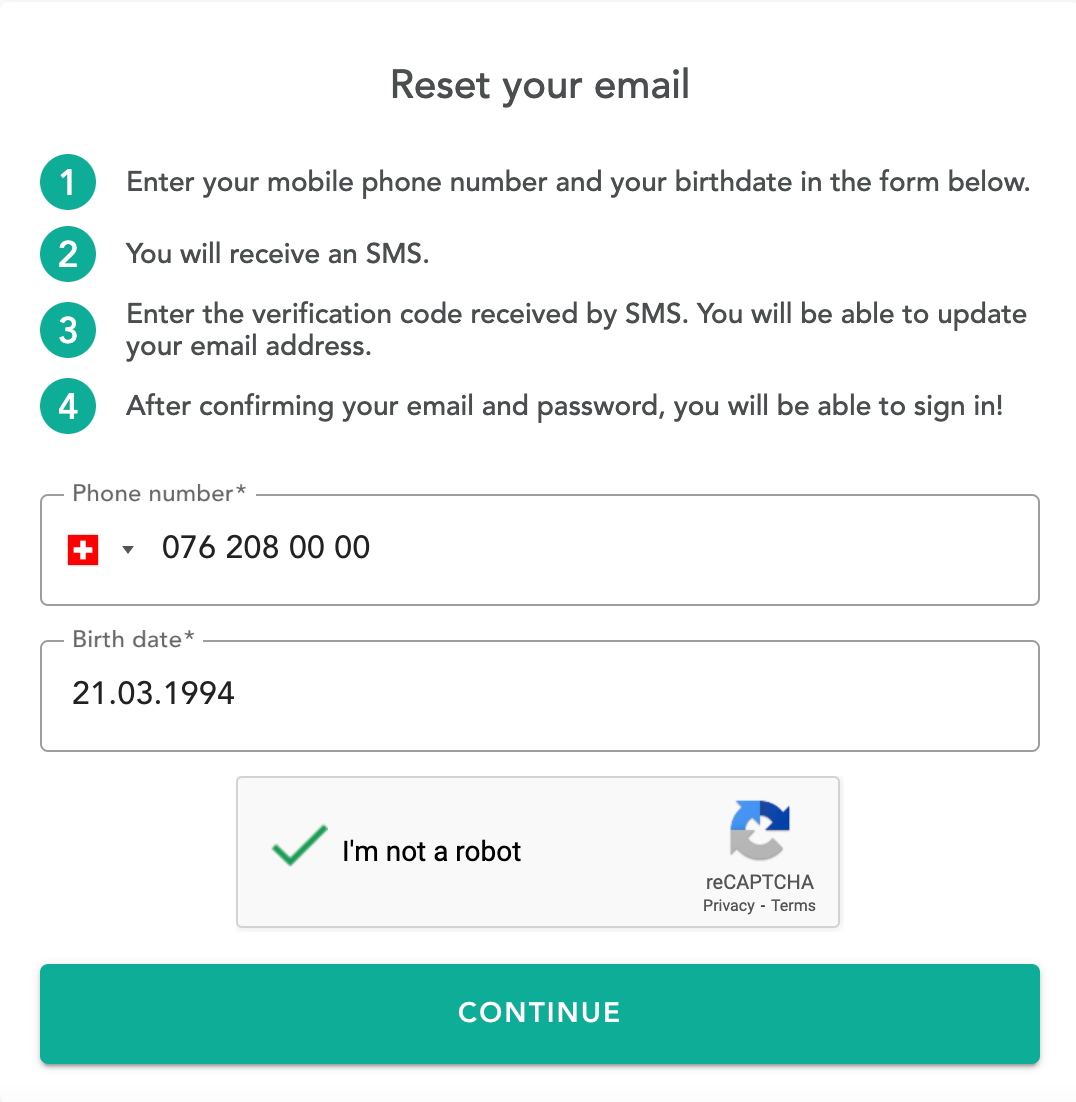Click the Phone number field label
This screenshot has height=1102, width=1076.
160,493
